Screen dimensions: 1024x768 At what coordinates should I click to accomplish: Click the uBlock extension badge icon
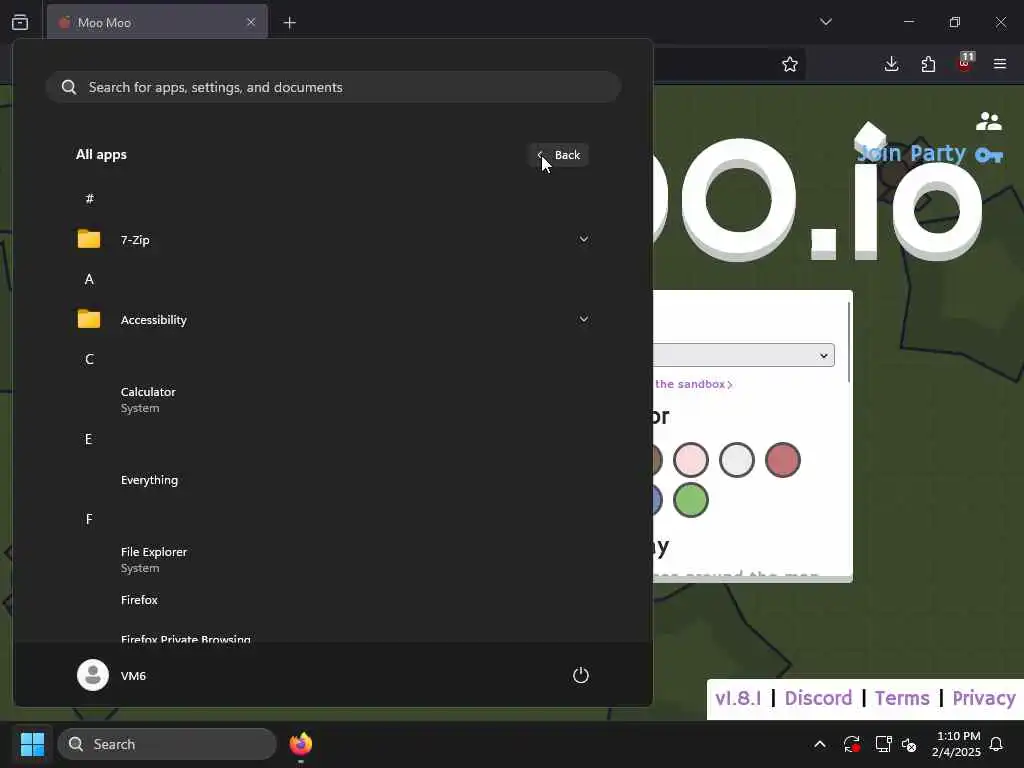pyautogui.click(x=965, y=63)
